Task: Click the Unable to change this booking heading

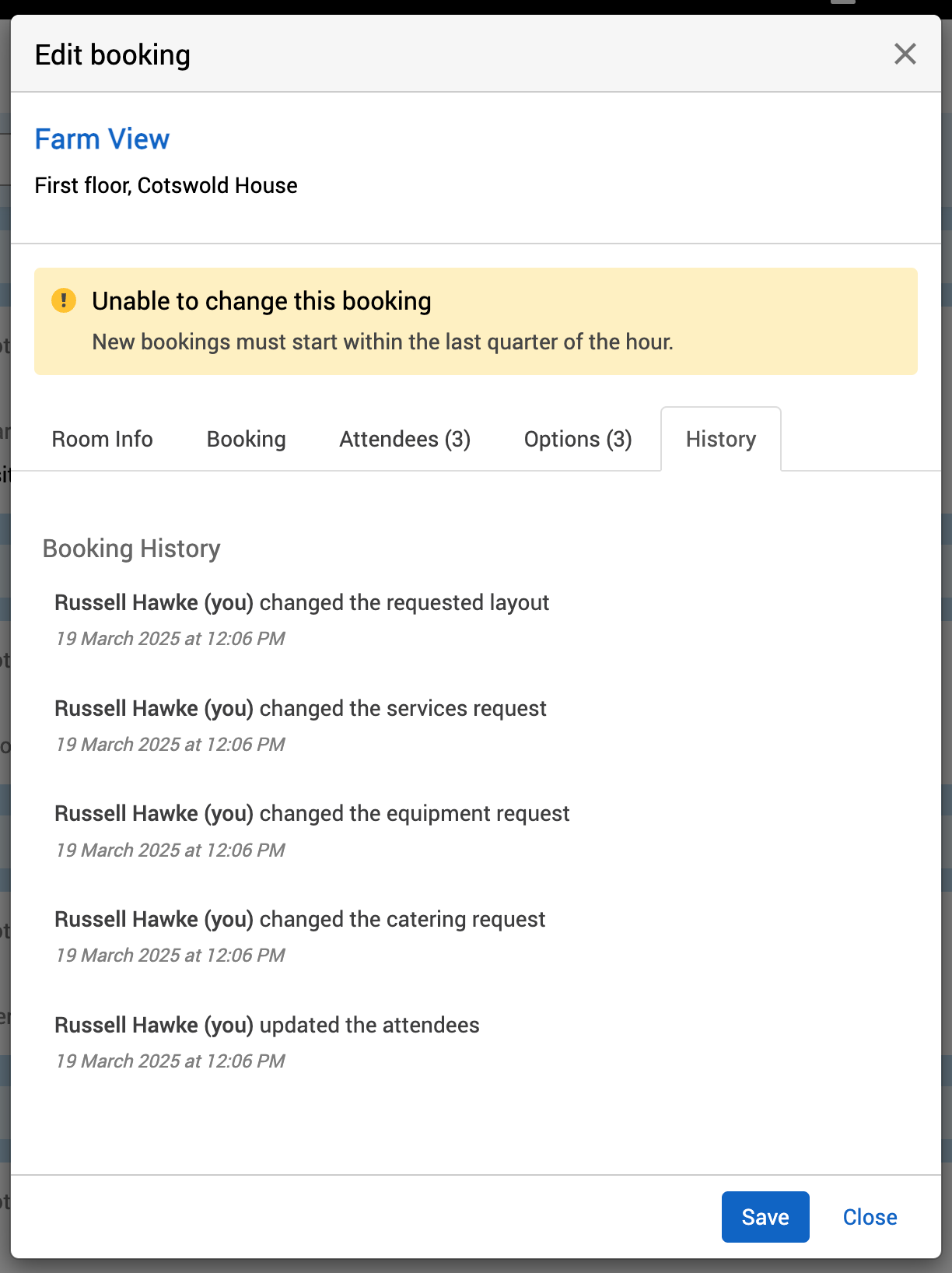Action: [x=261, y=301]
